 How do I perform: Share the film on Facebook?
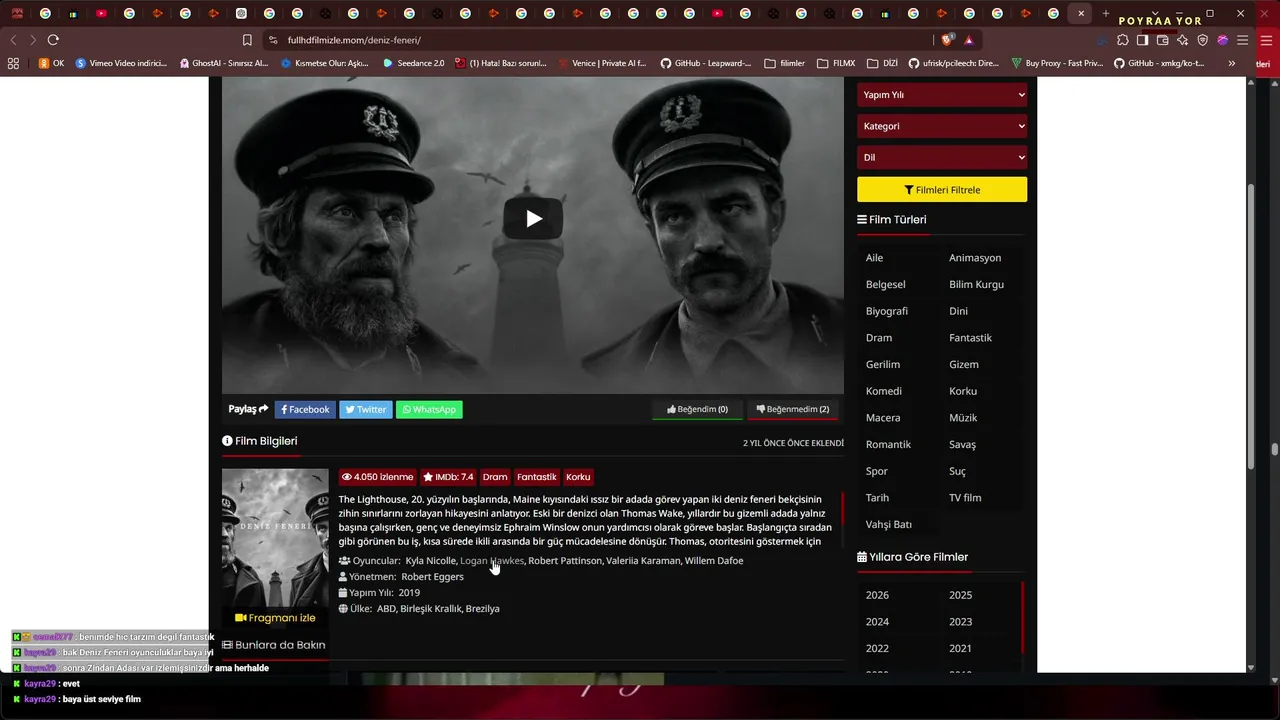(x=305, y=409)
